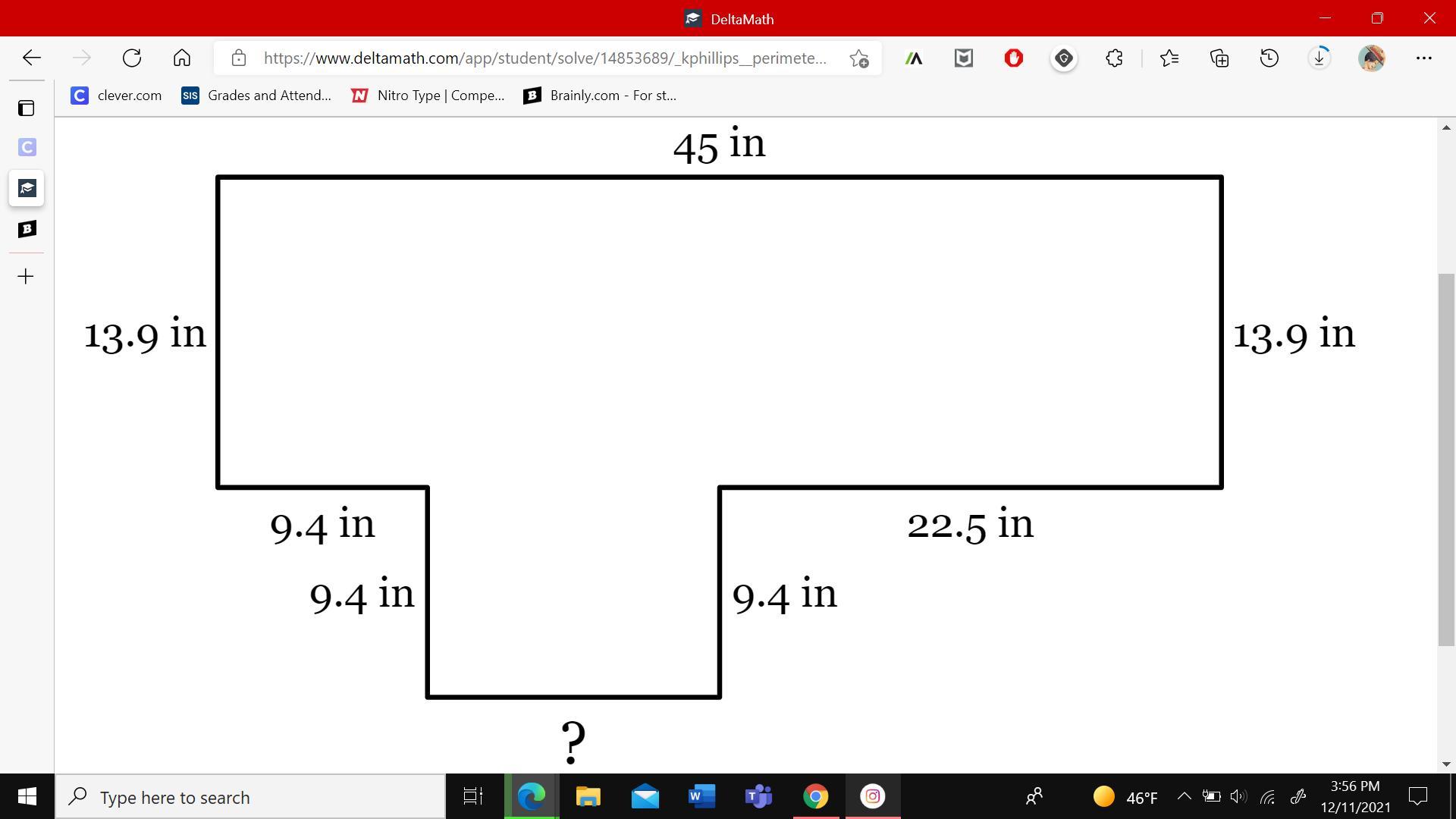The height and width of the screenshot is (819, 1456).
Task: Add page to favorites star icon
Action: (858, 58)
